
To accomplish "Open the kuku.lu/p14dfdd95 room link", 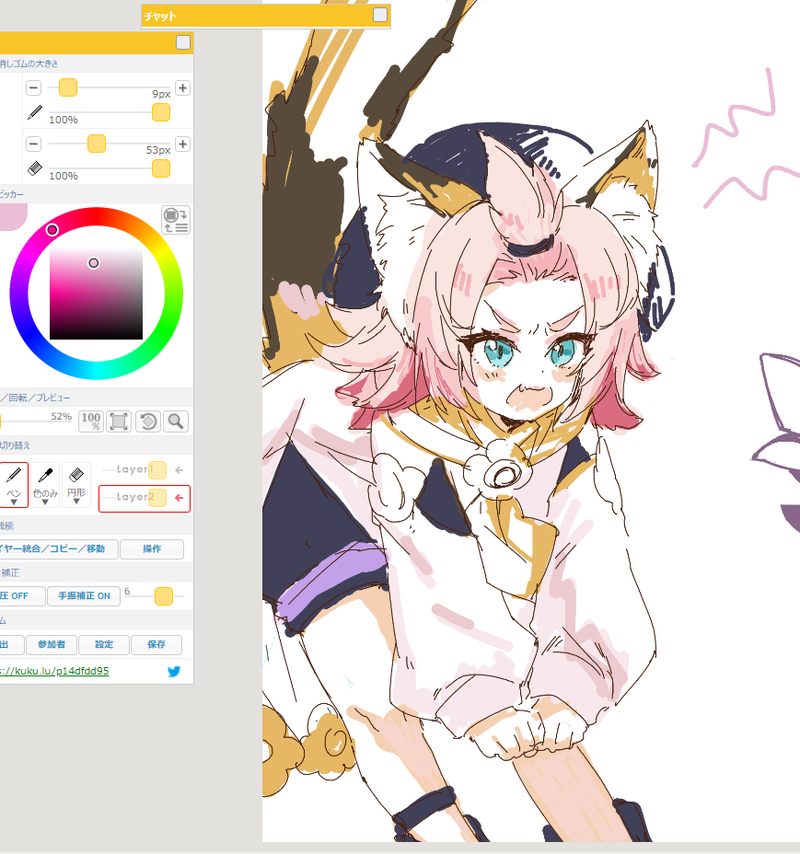I will click(x=54, y=671).
